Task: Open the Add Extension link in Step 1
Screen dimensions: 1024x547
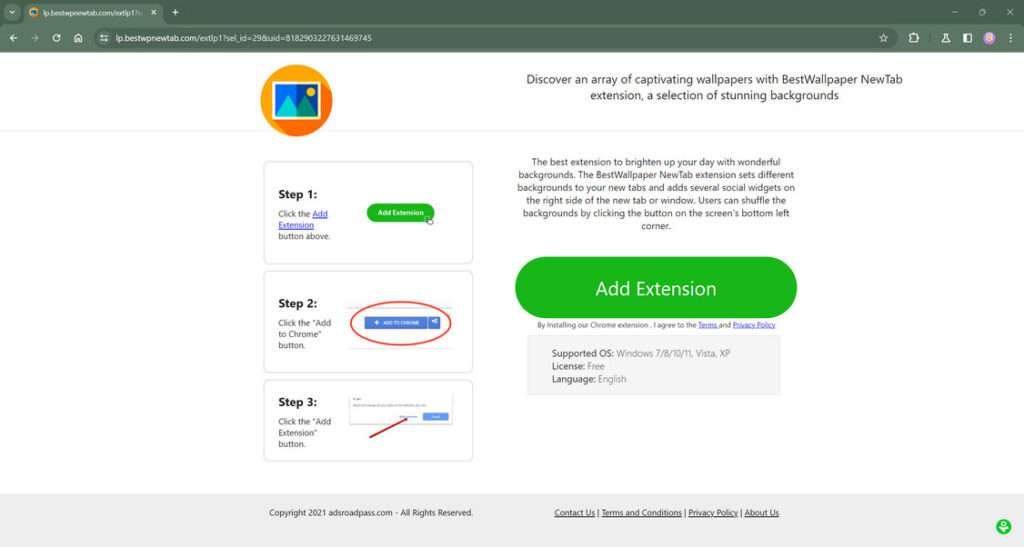Action: (303, 219)
